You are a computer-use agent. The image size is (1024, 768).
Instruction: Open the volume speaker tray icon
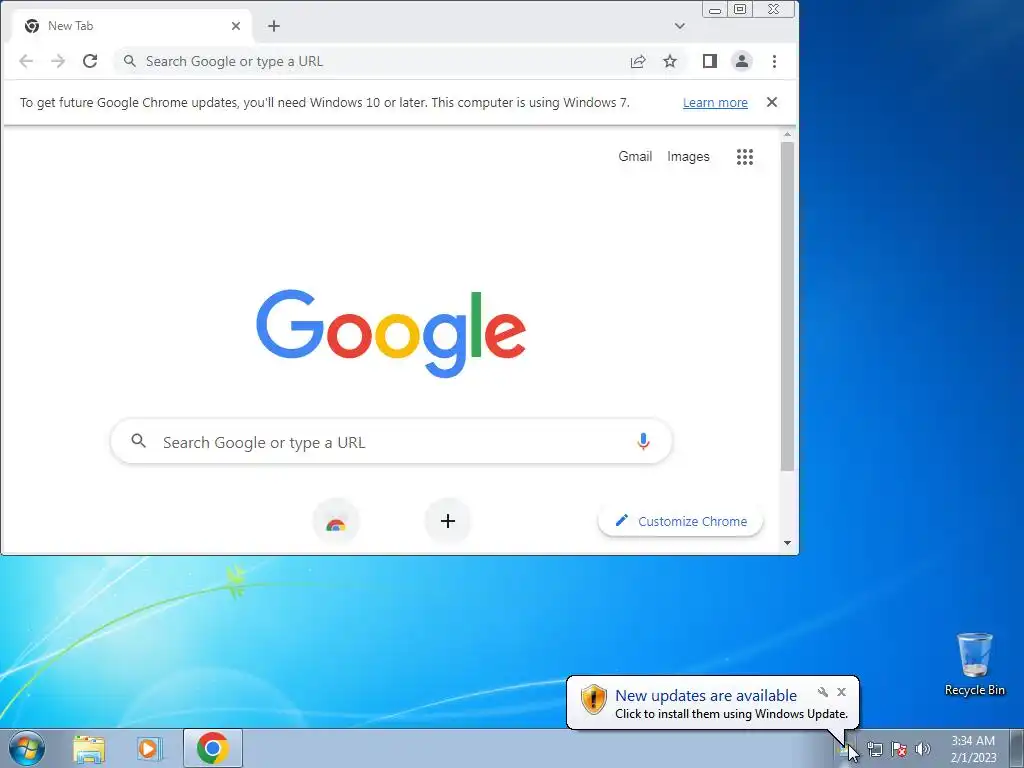(923, 750)
